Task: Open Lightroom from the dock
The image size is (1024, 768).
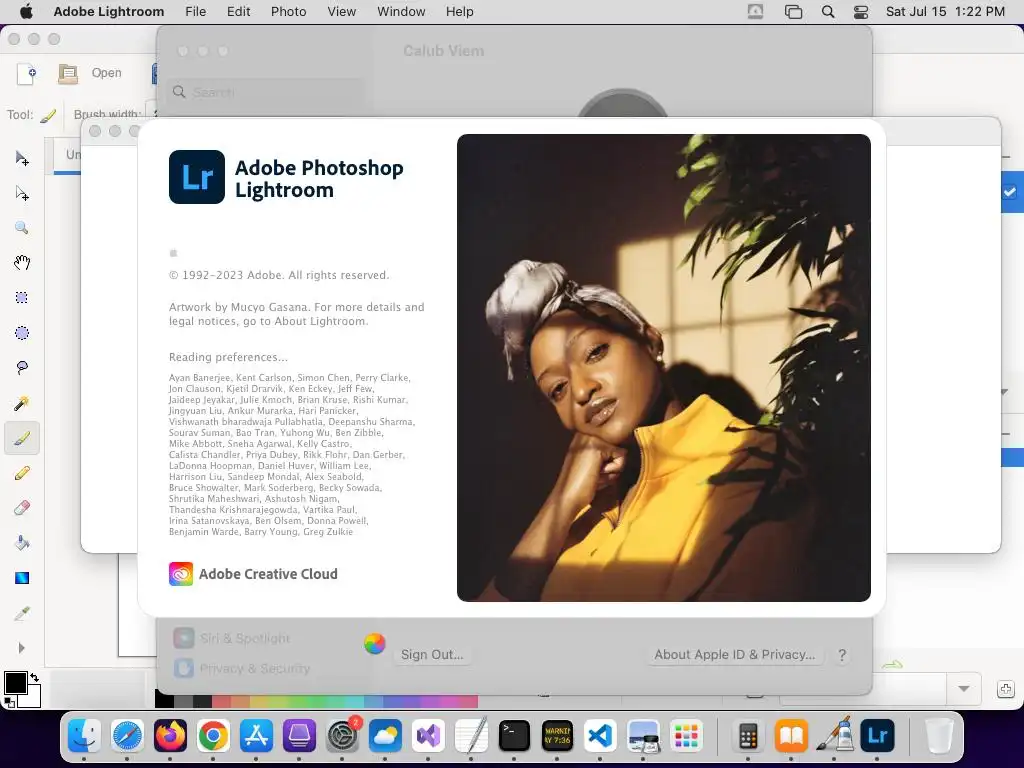Action: click(x=877, y=736)
